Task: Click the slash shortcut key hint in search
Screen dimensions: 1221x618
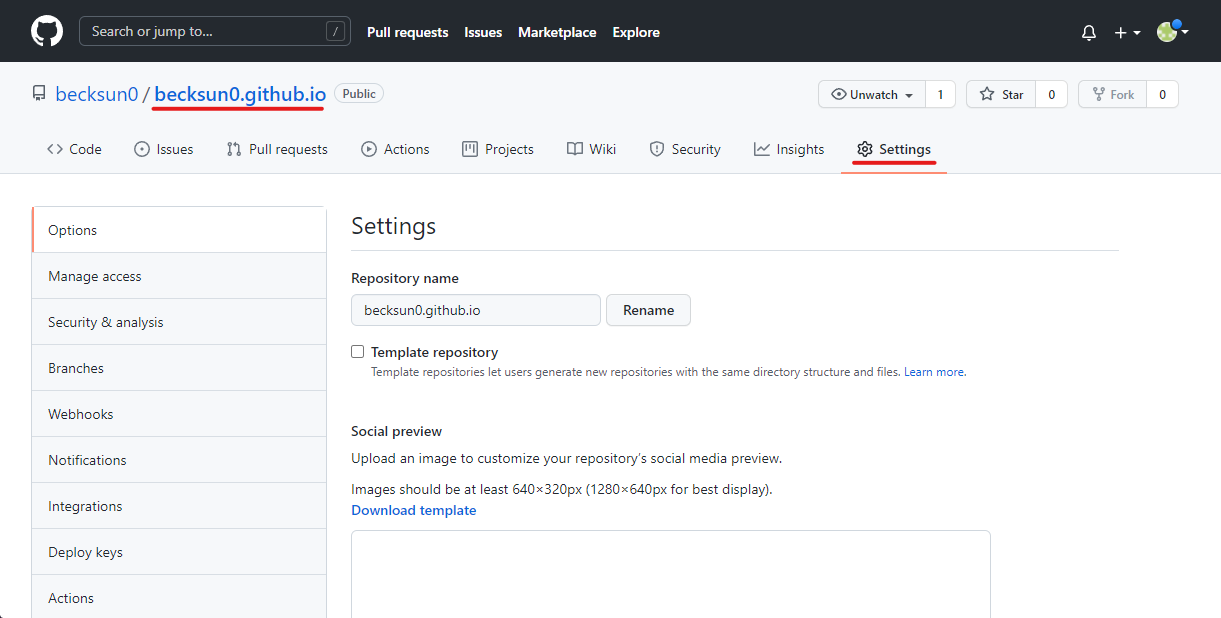Action: (334, 32)
